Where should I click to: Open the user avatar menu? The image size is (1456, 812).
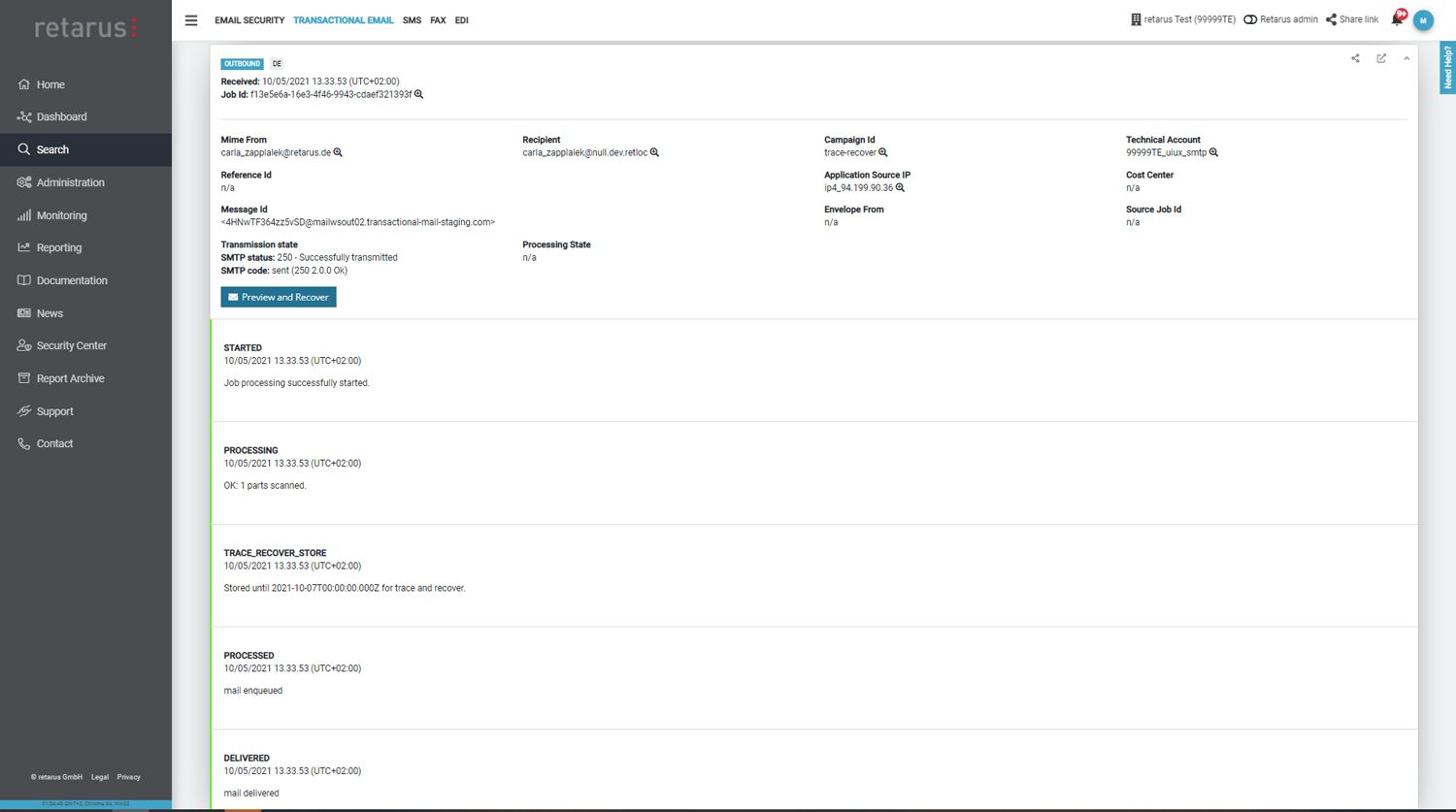coord(1423,20)
